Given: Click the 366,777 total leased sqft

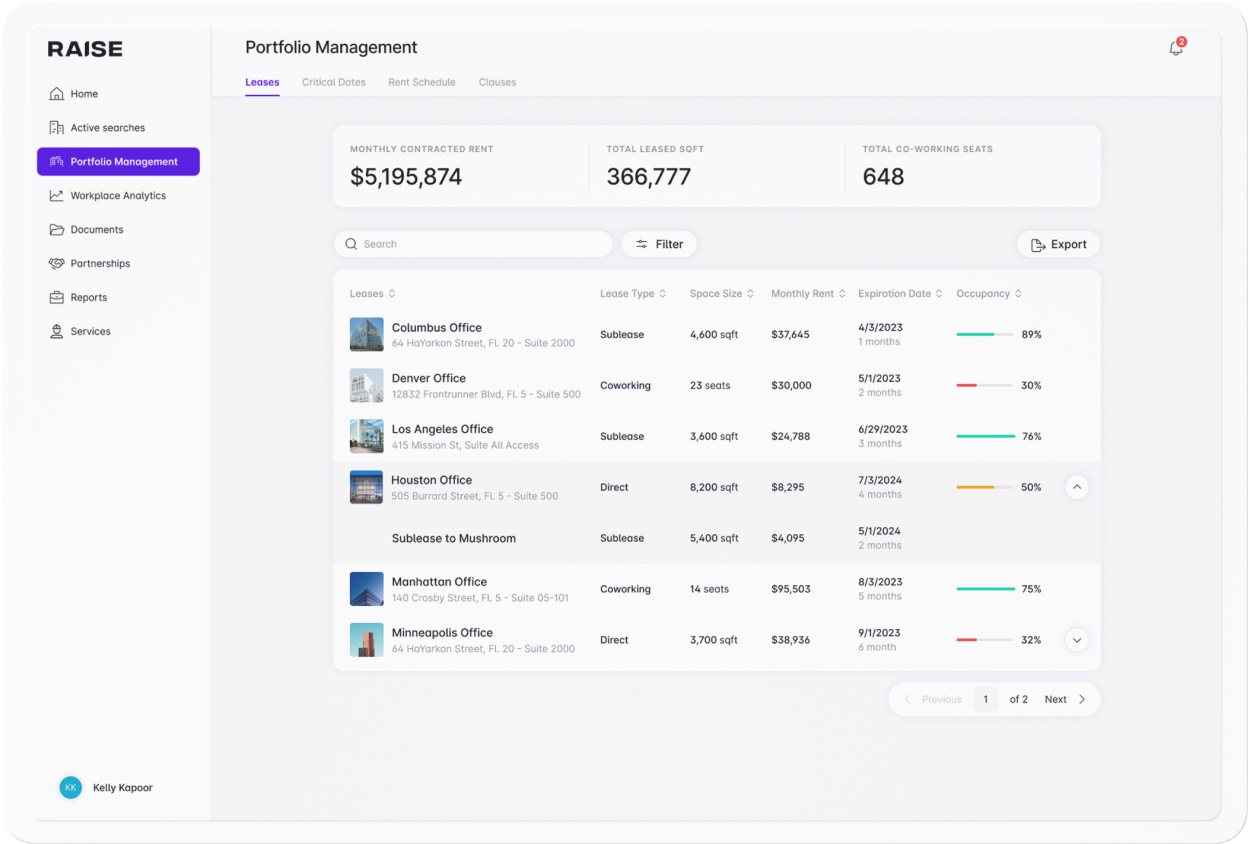Looking at the screenshot, I should click(648, 177).
